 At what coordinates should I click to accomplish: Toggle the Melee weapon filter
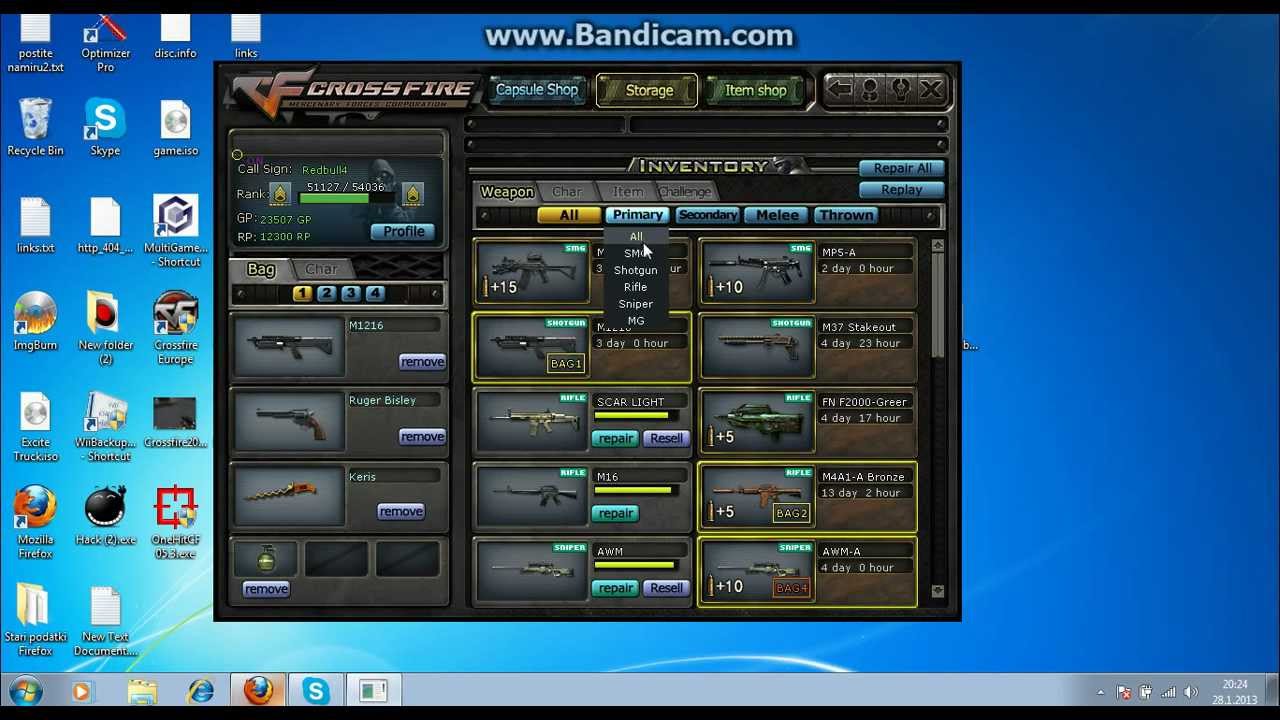(777, 215)
